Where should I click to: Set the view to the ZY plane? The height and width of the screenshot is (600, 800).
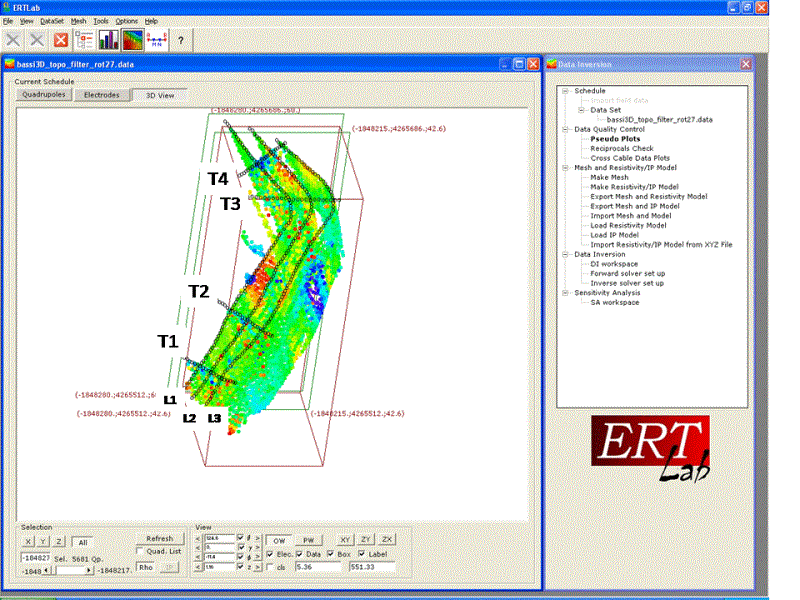[366, 539]
